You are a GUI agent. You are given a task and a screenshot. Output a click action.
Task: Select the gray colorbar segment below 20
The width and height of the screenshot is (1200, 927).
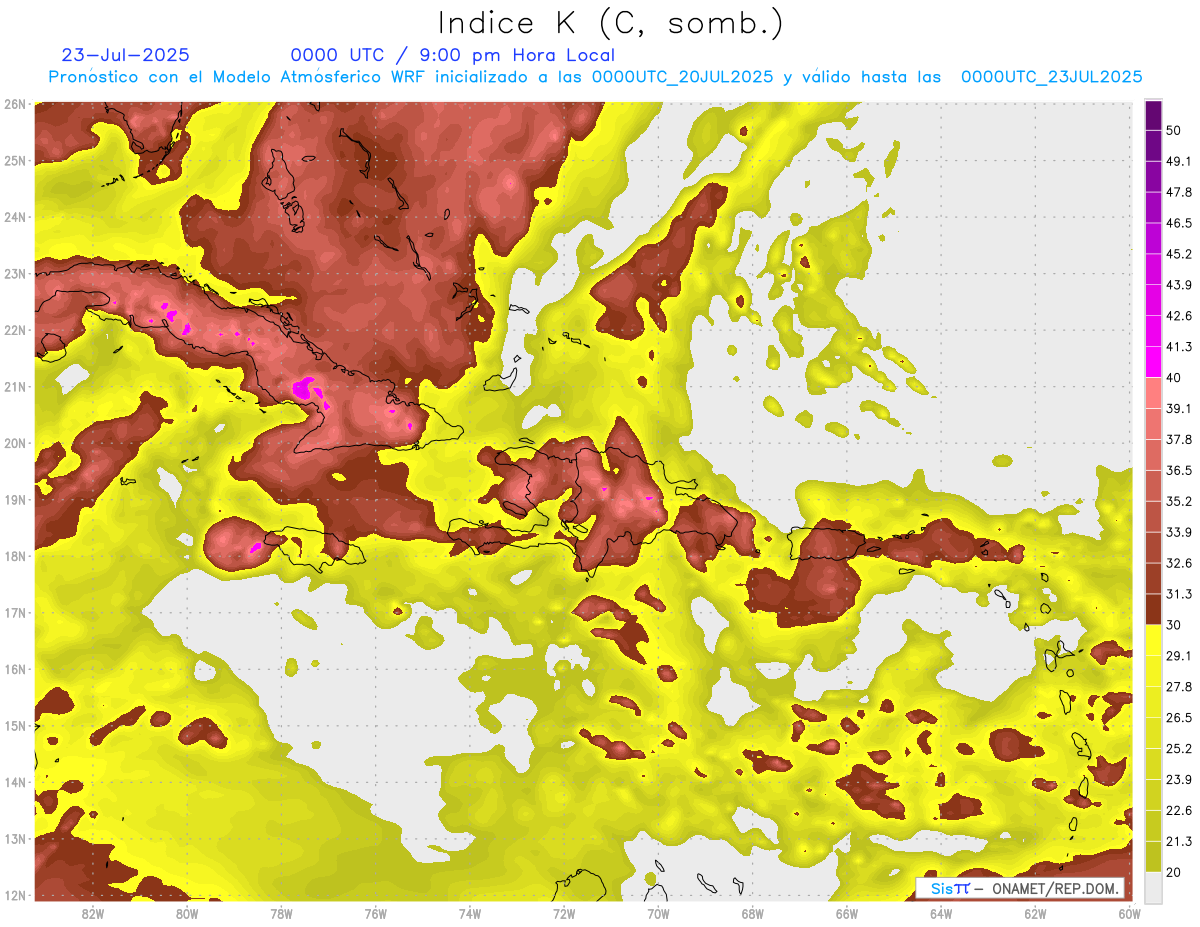click(1153, 887)
